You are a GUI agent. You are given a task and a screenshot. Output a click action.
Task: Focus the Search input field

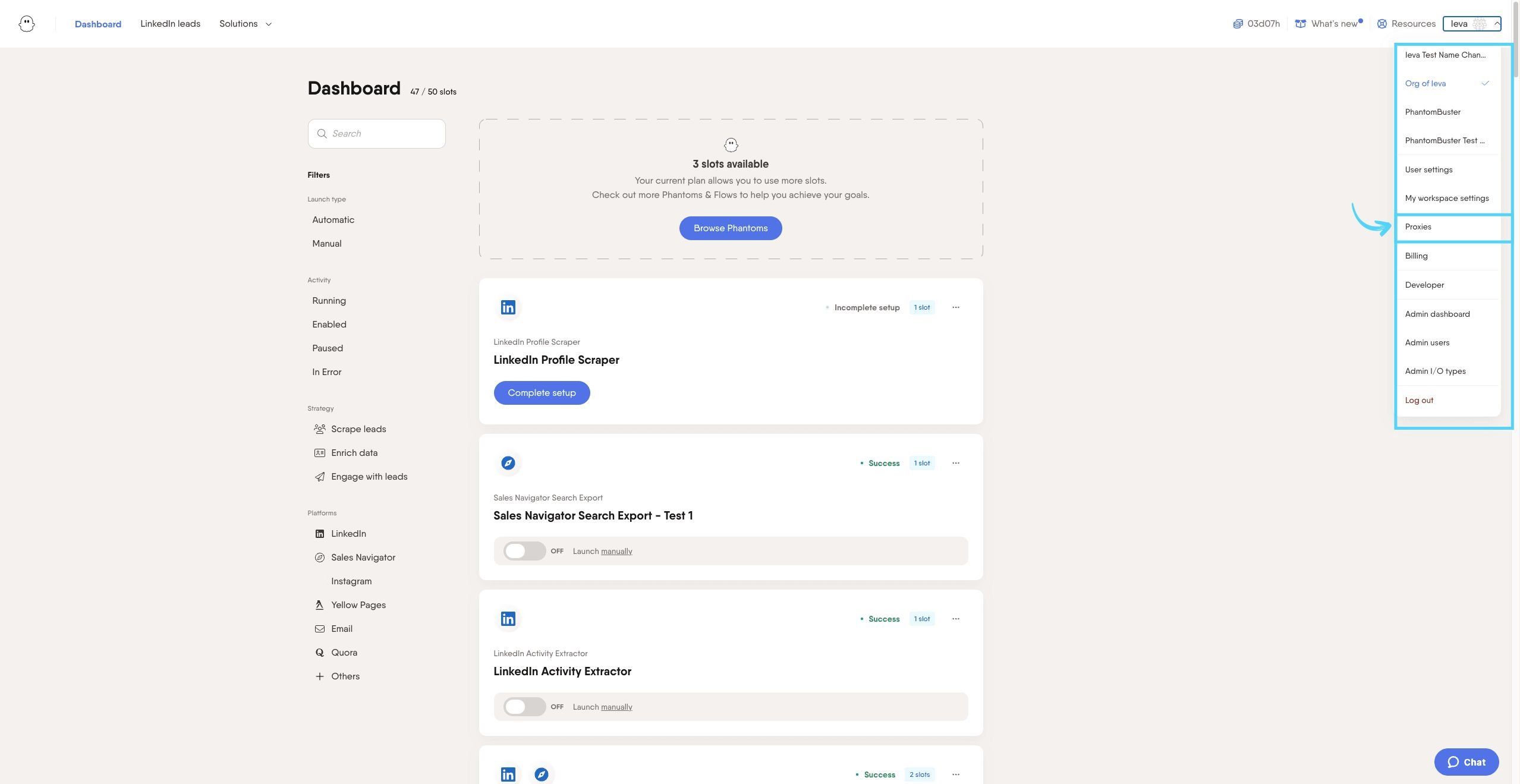(376, 134)
